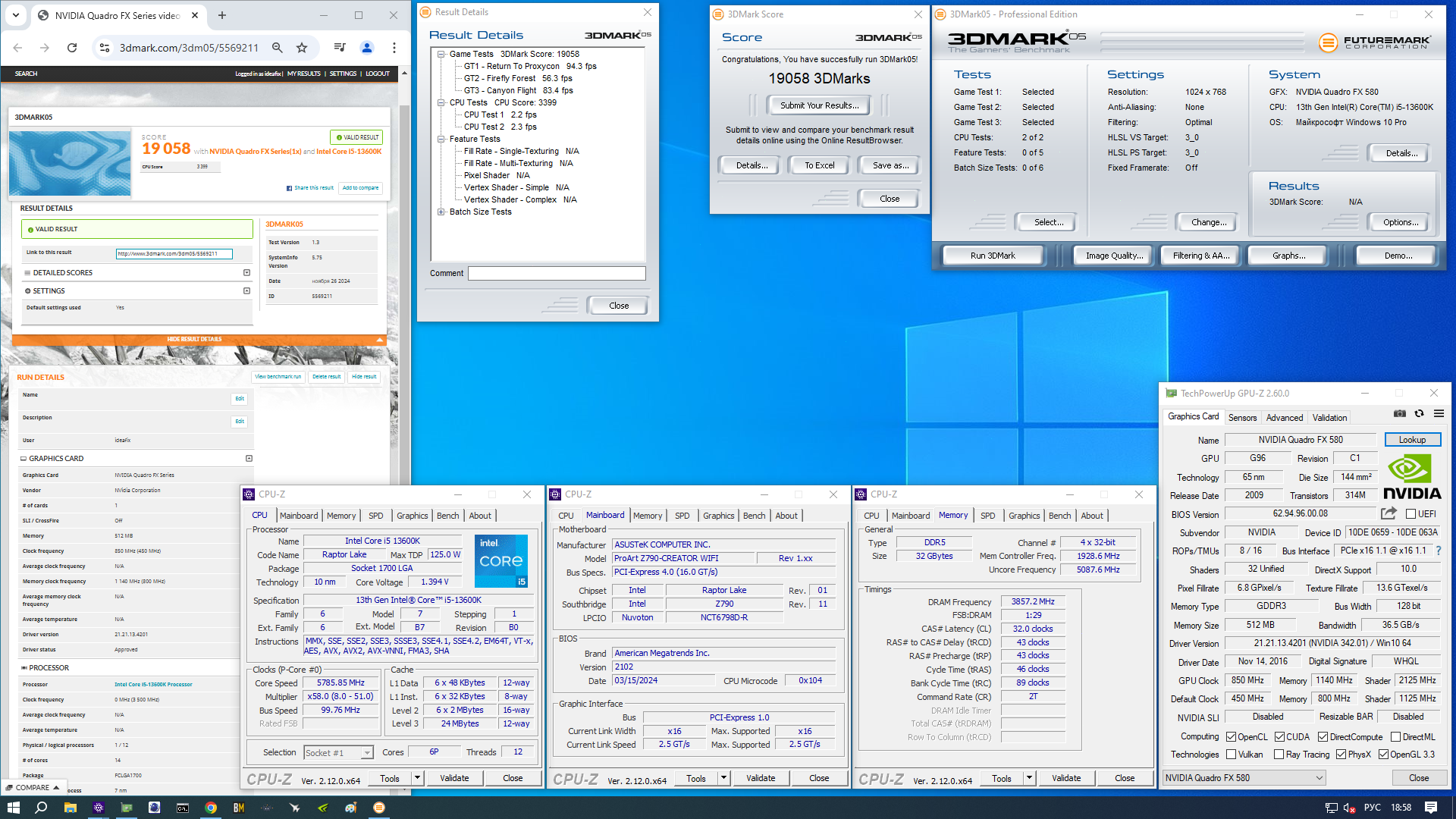Collapse the CPU Tests tree node
This screenshot has height=819, width=1456.
[x=441, y=102]
